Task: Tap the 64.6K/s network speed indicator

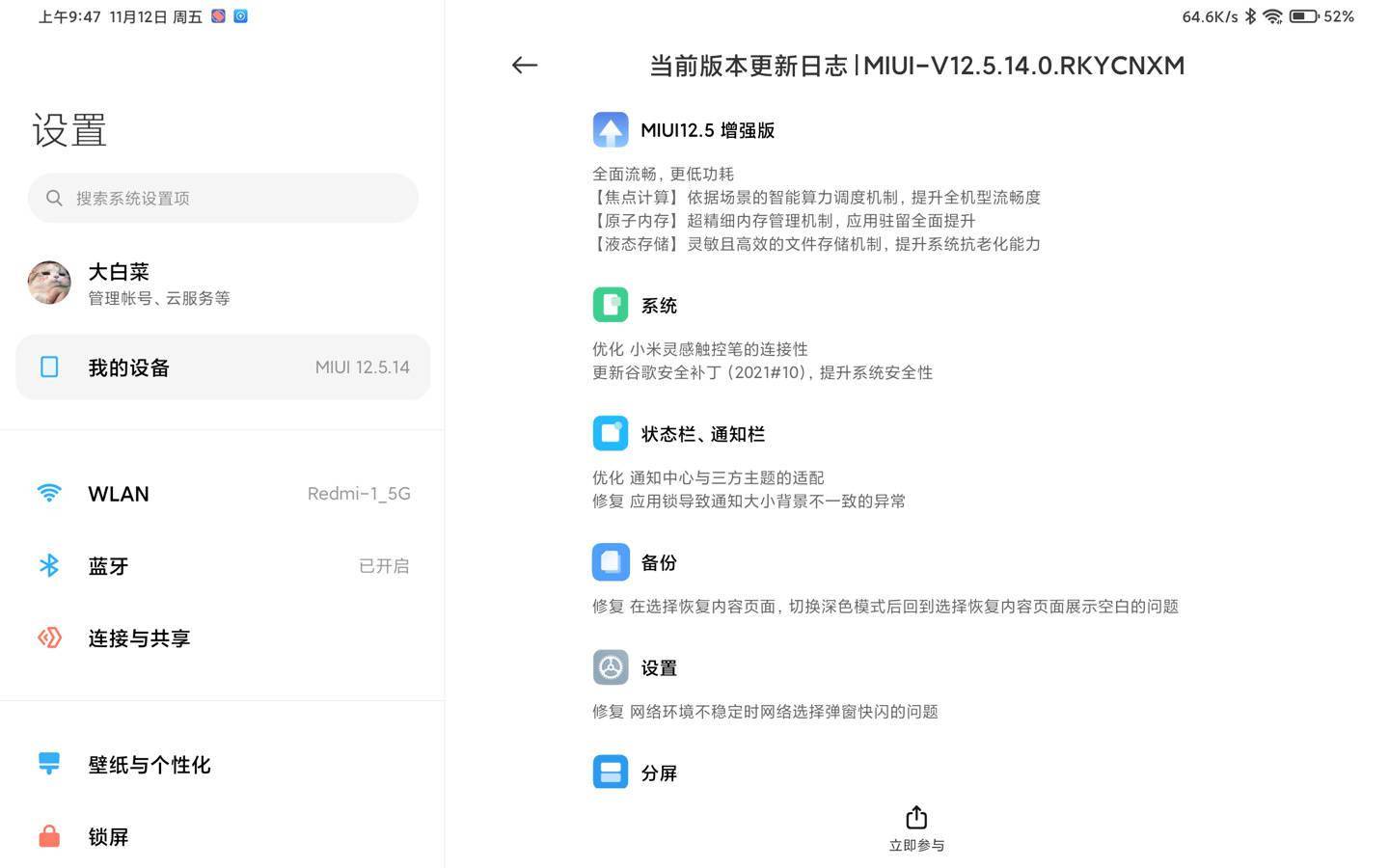Action: click(x=1210, y=16)
